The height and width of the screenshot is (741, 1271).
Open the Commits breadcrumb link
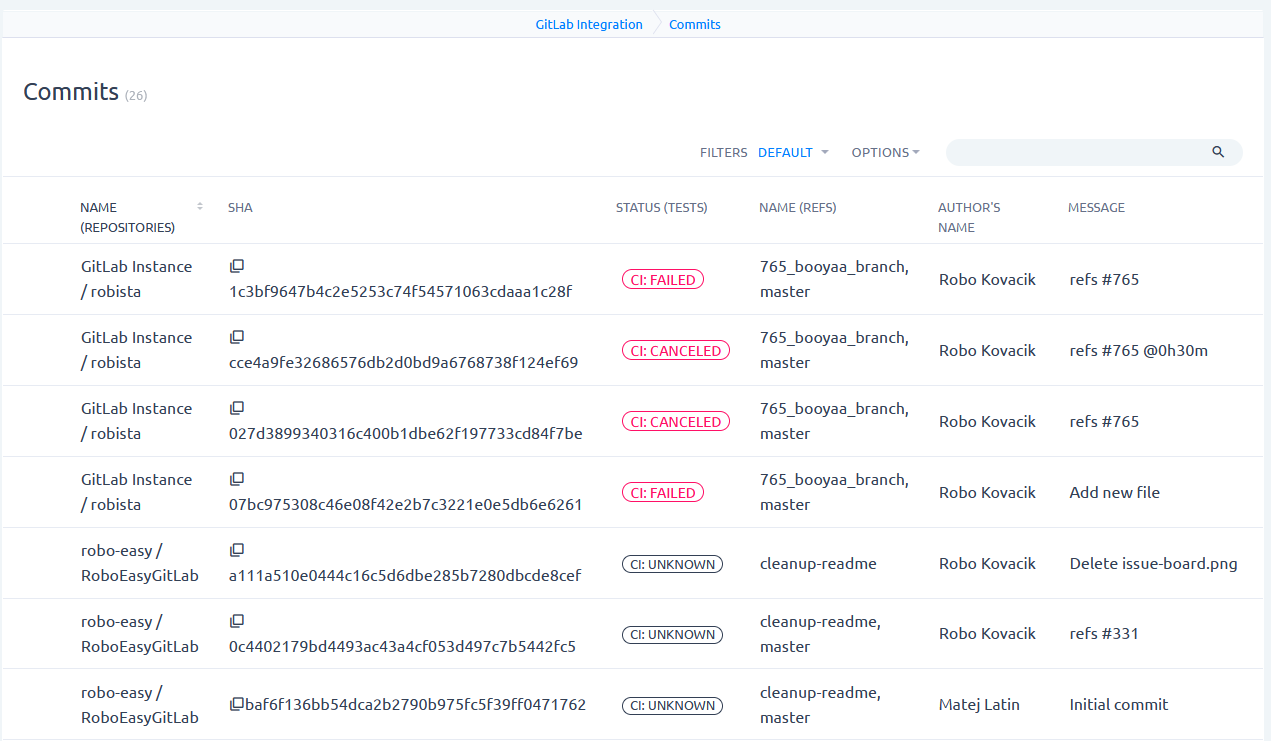(x=695, y=24)
